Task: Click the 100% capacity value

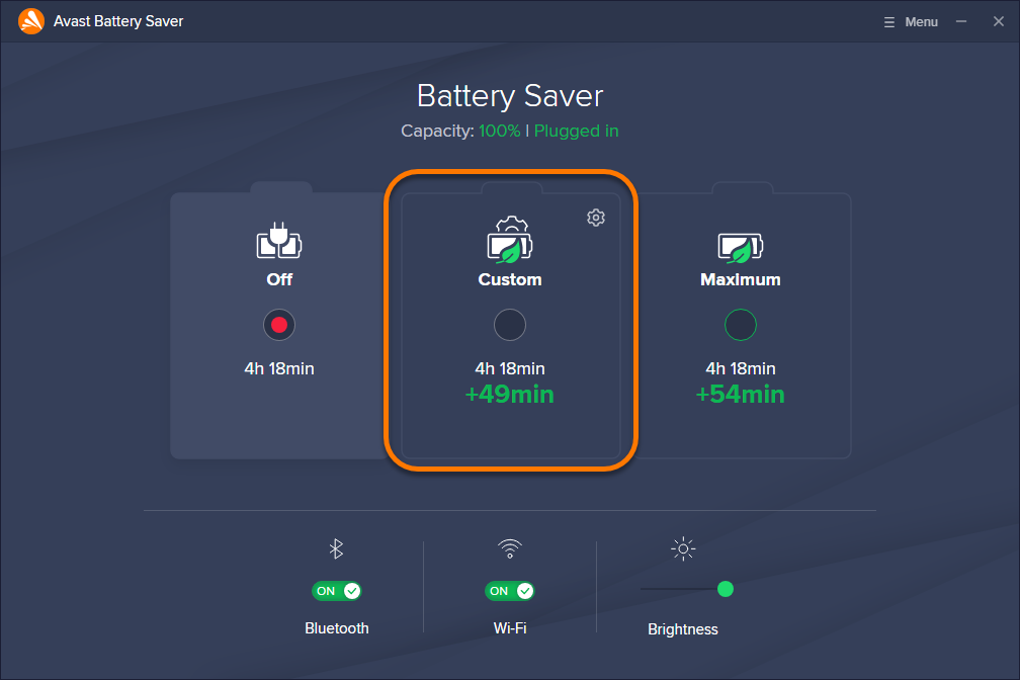Action: (x=499, y=130)
